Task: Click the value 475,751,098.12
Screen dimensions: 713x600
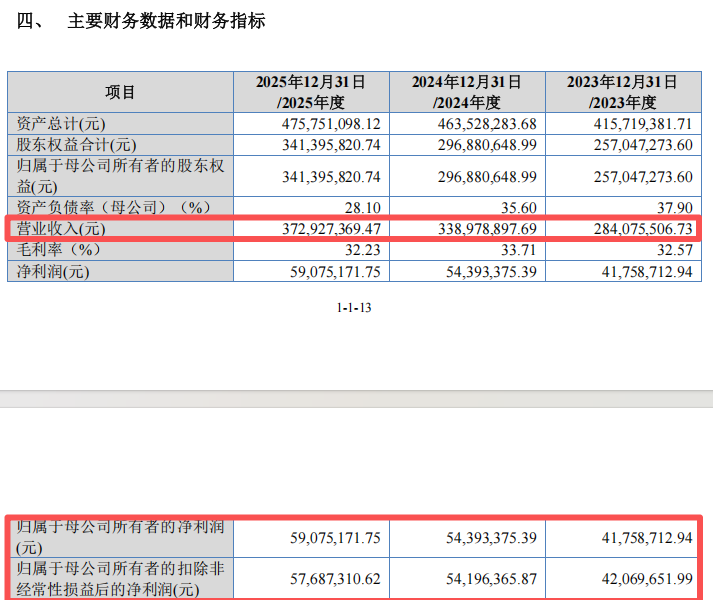Action: 331,124
